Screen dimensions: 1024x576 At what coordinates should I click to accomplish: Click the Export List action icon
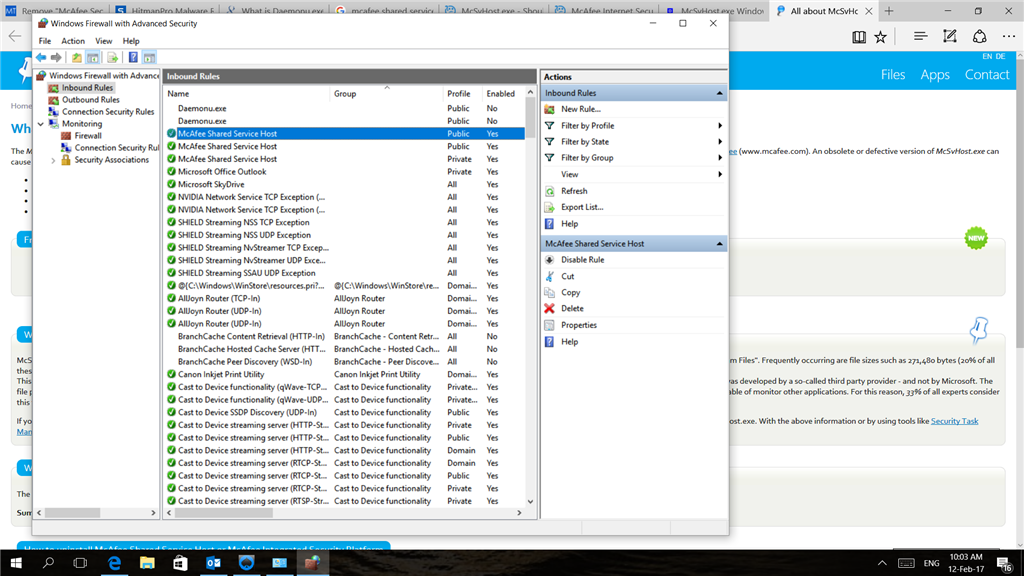550,207
